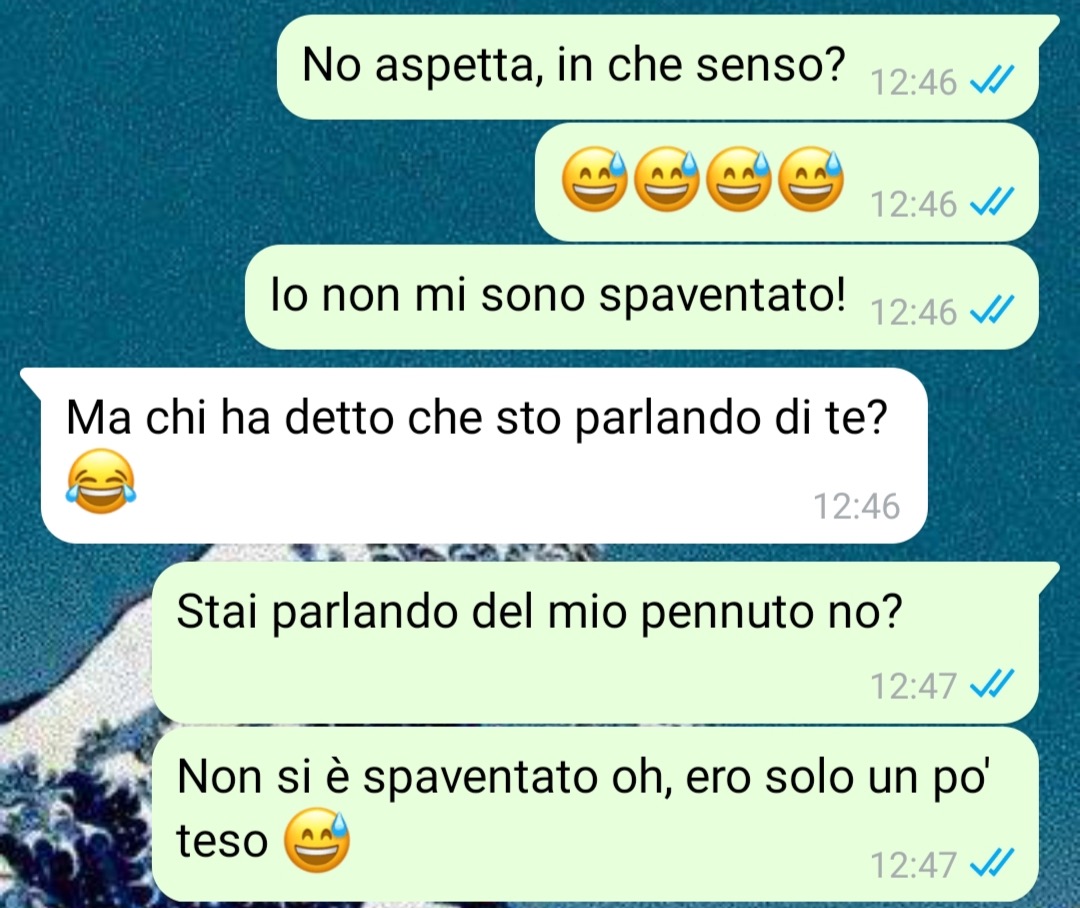Tap the 12:47 timestamp on the "pennuto" message

[x=913, y=685]
